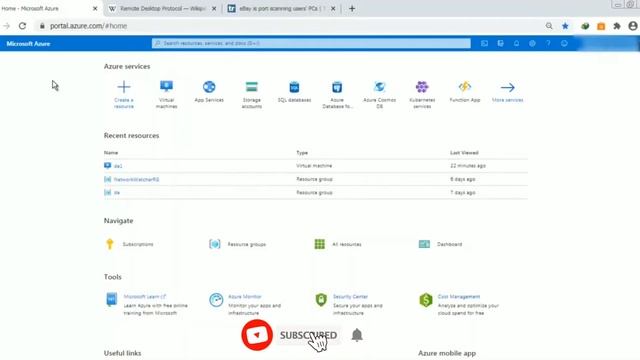The height and width of the screenshot is (360, 640).
Task: Open the Dashboard navigate link
Action: pos(449,244)
